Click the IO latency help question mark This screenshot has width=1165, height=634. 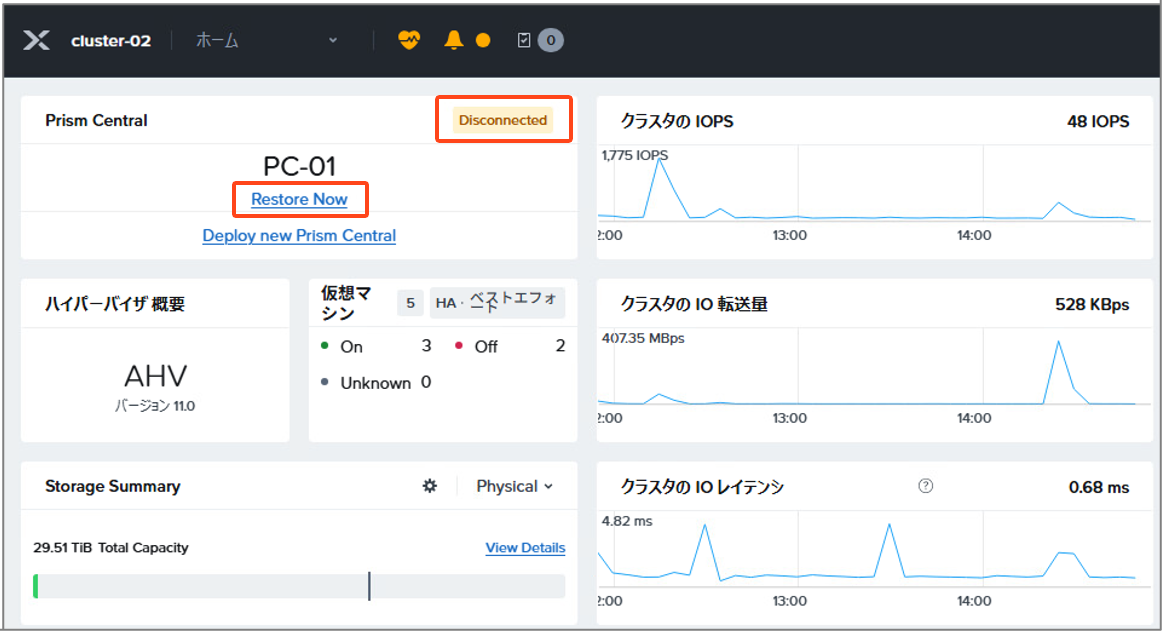point(925,486)
